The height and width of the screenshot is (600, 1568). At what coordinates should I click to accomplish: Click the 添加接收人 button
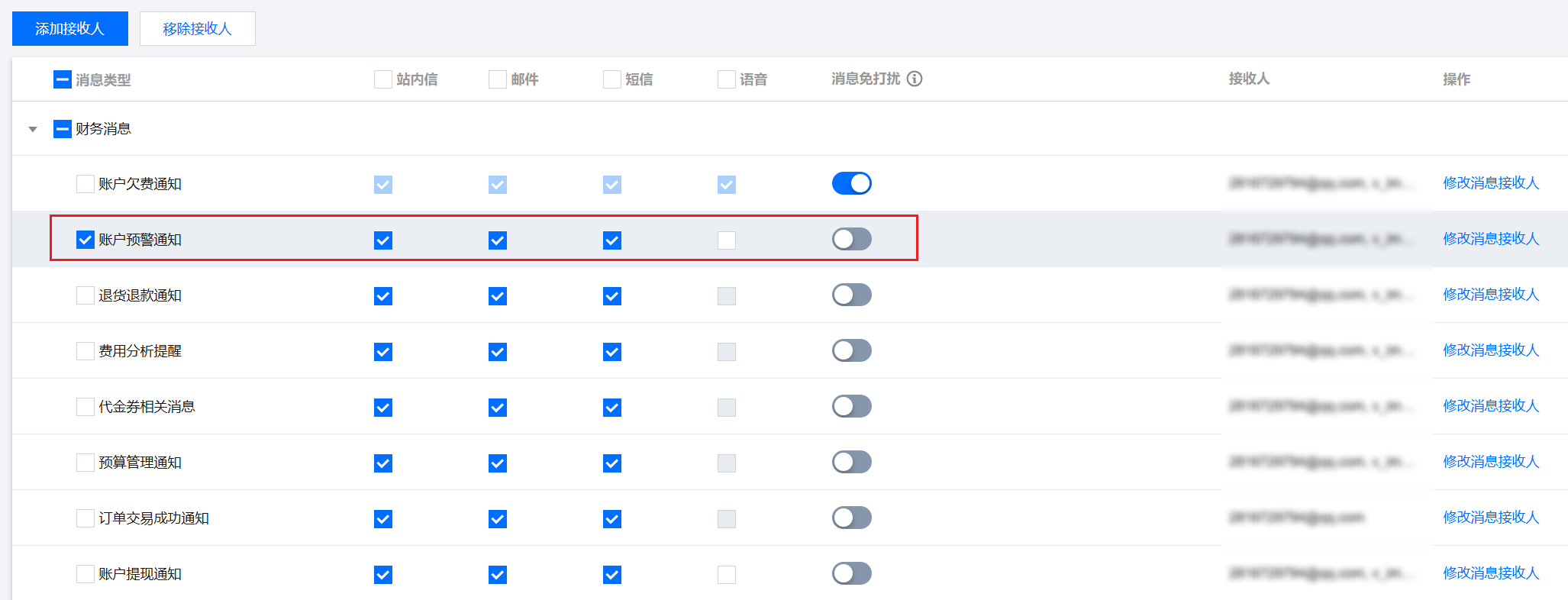70,29
